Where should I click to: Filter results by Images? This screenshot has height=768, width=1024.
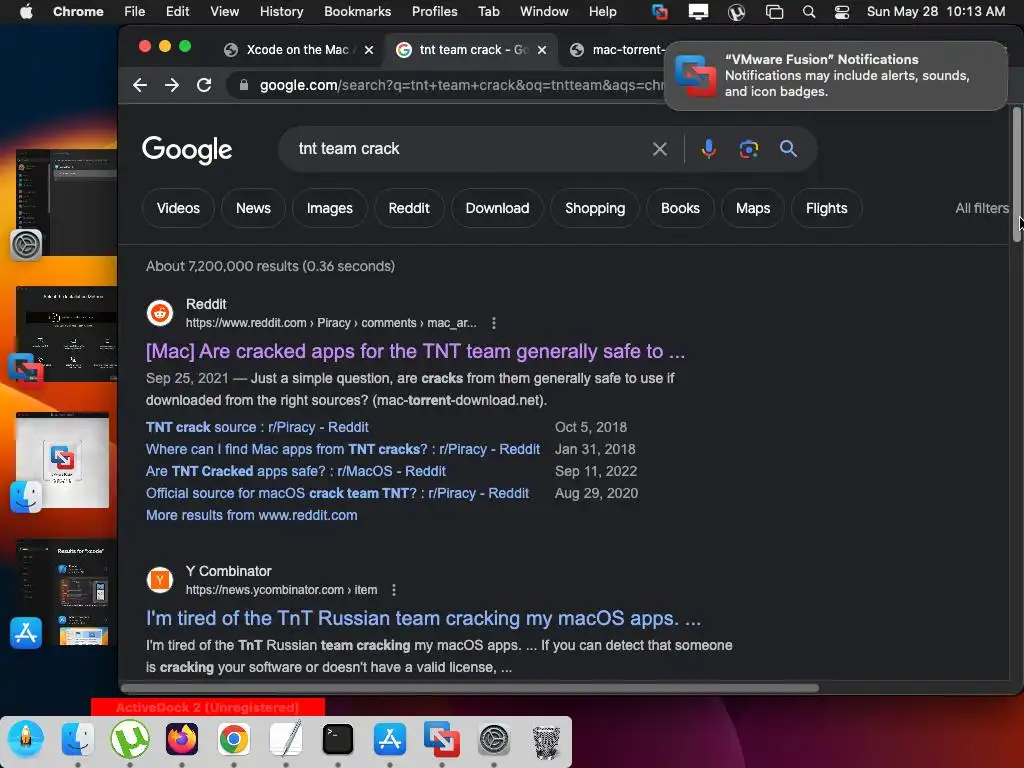pyautogui.click(x=330, y=208)
